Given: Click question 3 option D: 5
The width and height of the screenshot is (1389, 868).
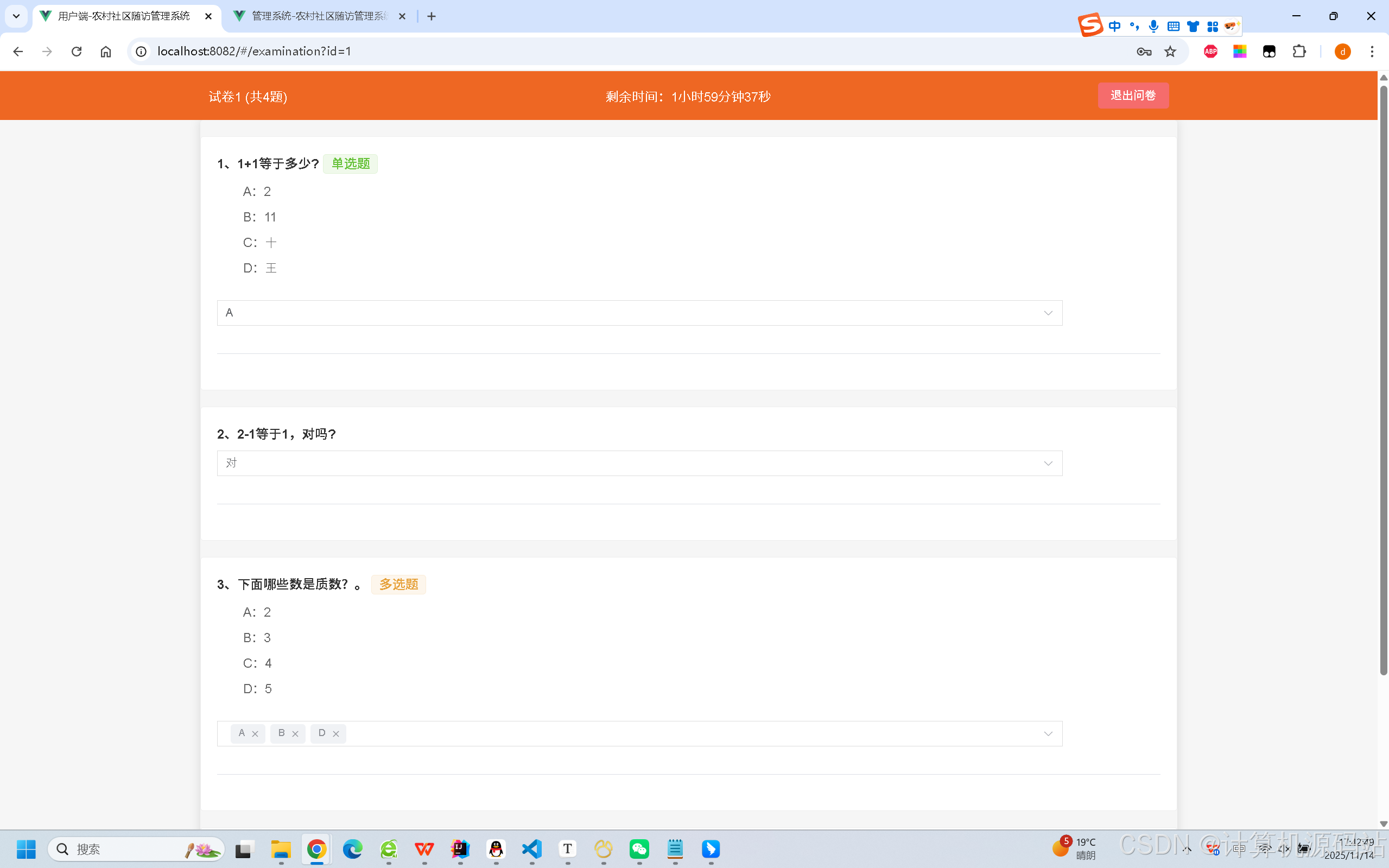Looking at the screenshot, I should click(x=257, y=688).
